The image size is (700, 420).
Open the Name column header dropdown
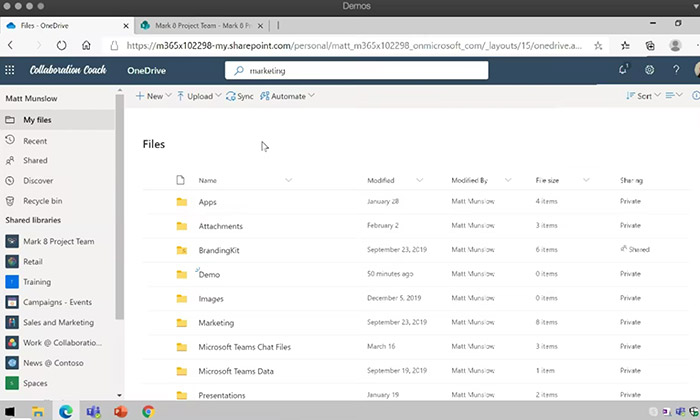288,180
